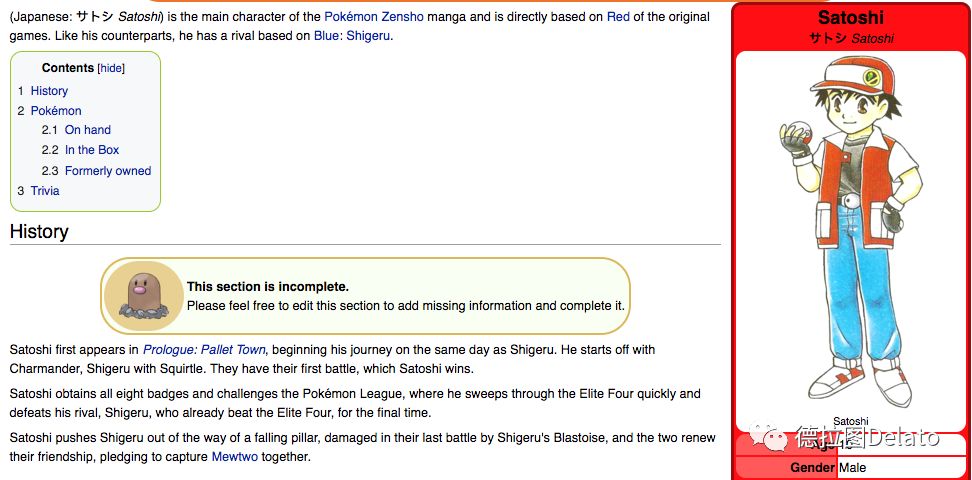Open Prologue: Pallet Town chapter link
The height and width of the screenshot is (480, 972).
coord(205,350)
